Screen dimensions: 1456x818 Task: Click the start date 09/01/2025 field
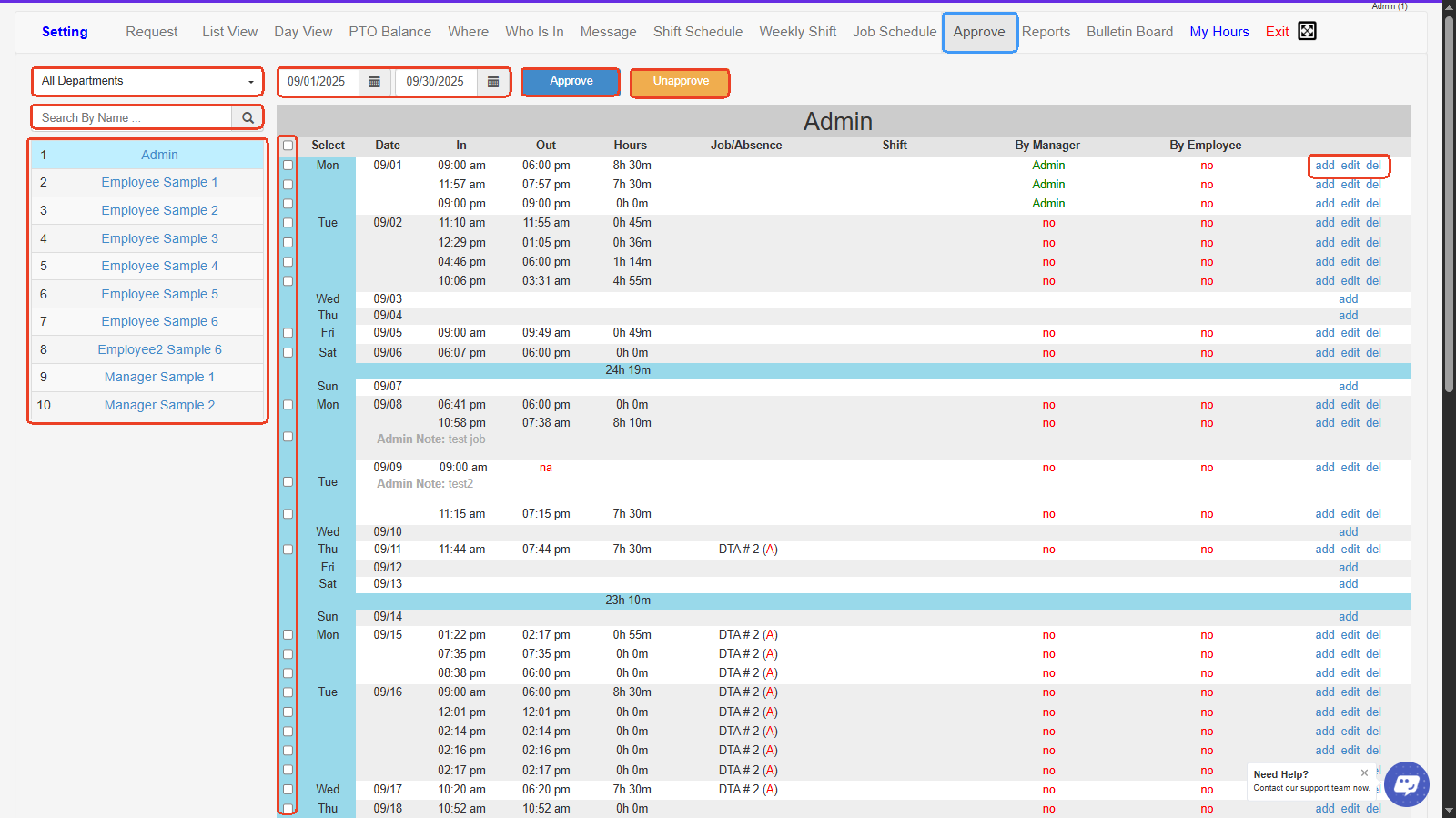(318, 82)
